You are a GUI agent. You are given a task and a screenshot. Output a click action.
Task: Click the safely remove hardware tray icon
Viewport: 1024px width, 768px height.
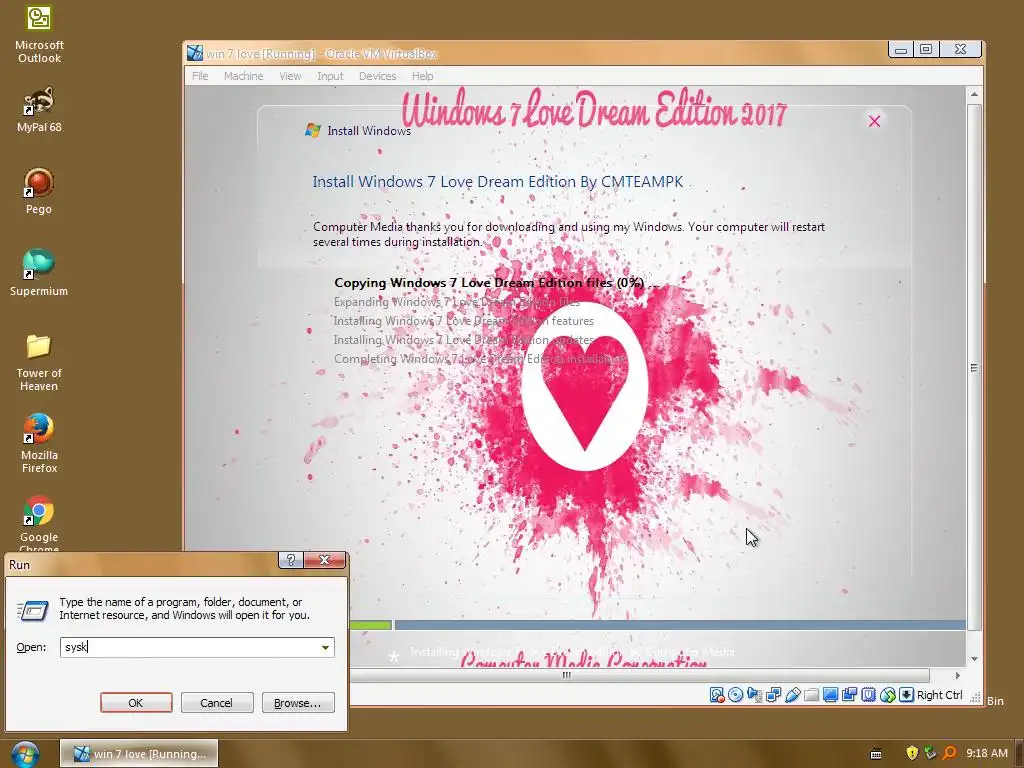[931, 753]
